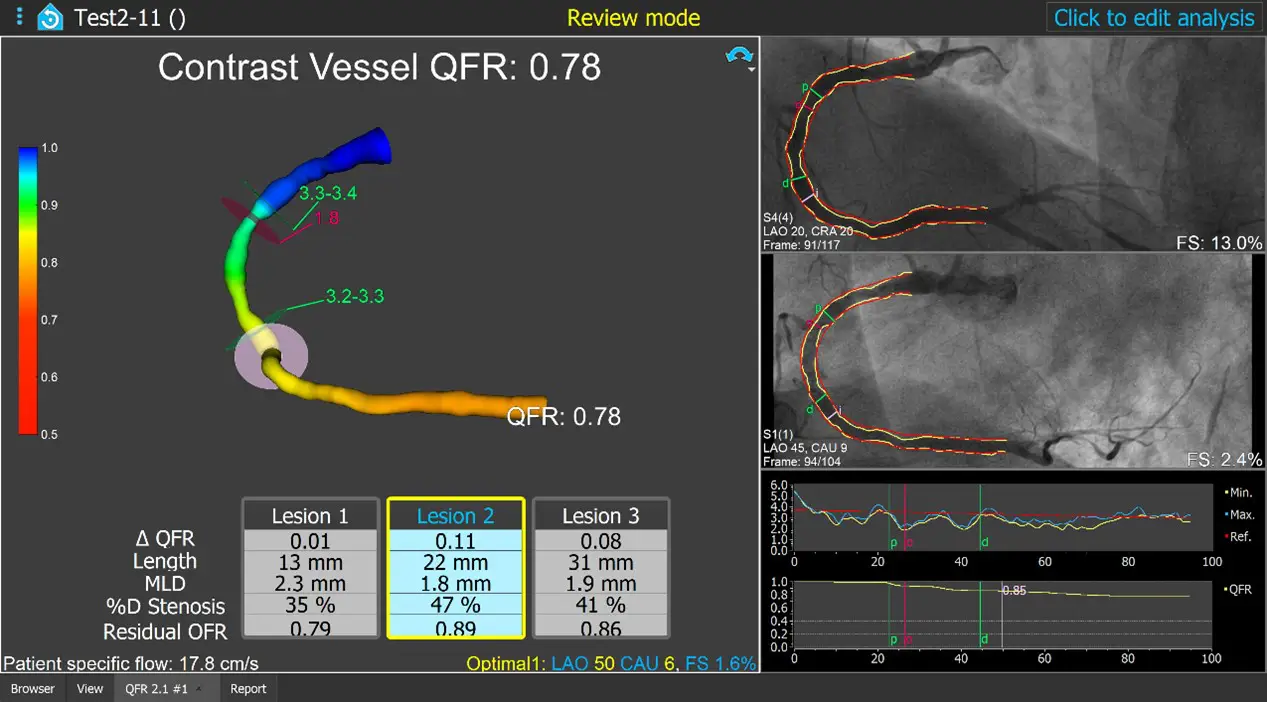
Task: Click the QFR legend marker in lower graph
Action: (1226, 590)
